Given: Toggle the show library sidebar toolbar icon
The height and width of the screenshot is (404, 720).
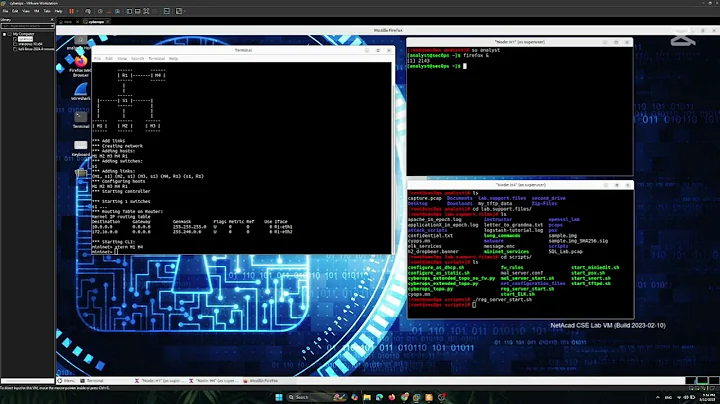Looking at the screenshot, I should click(129, 11).
